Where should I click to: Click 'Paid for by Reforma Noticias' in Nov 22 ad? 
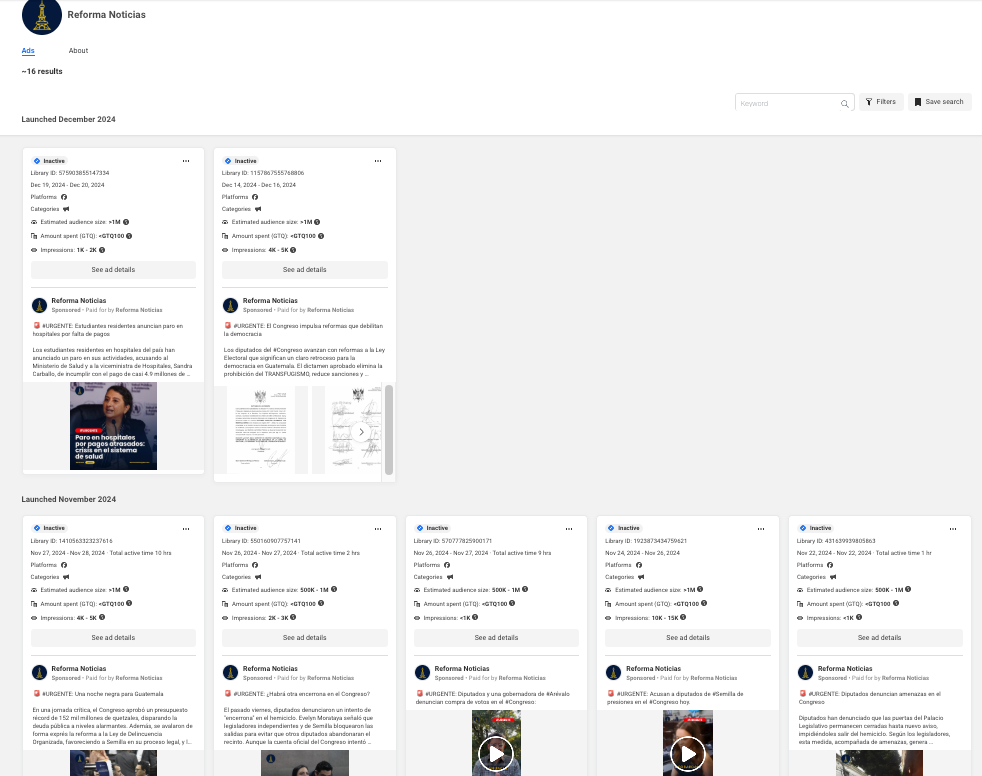pyautogui.click(x=890, y=678)
